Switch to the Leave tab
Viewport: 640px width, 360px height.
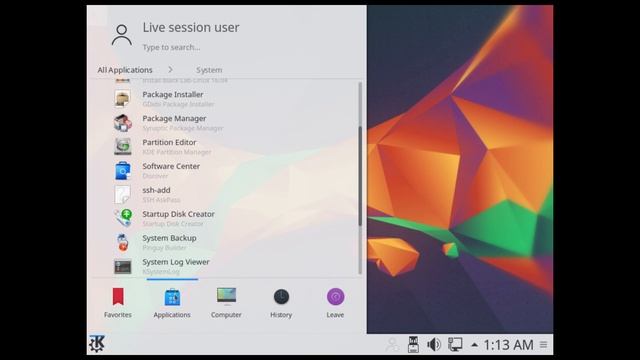[335, 303]
